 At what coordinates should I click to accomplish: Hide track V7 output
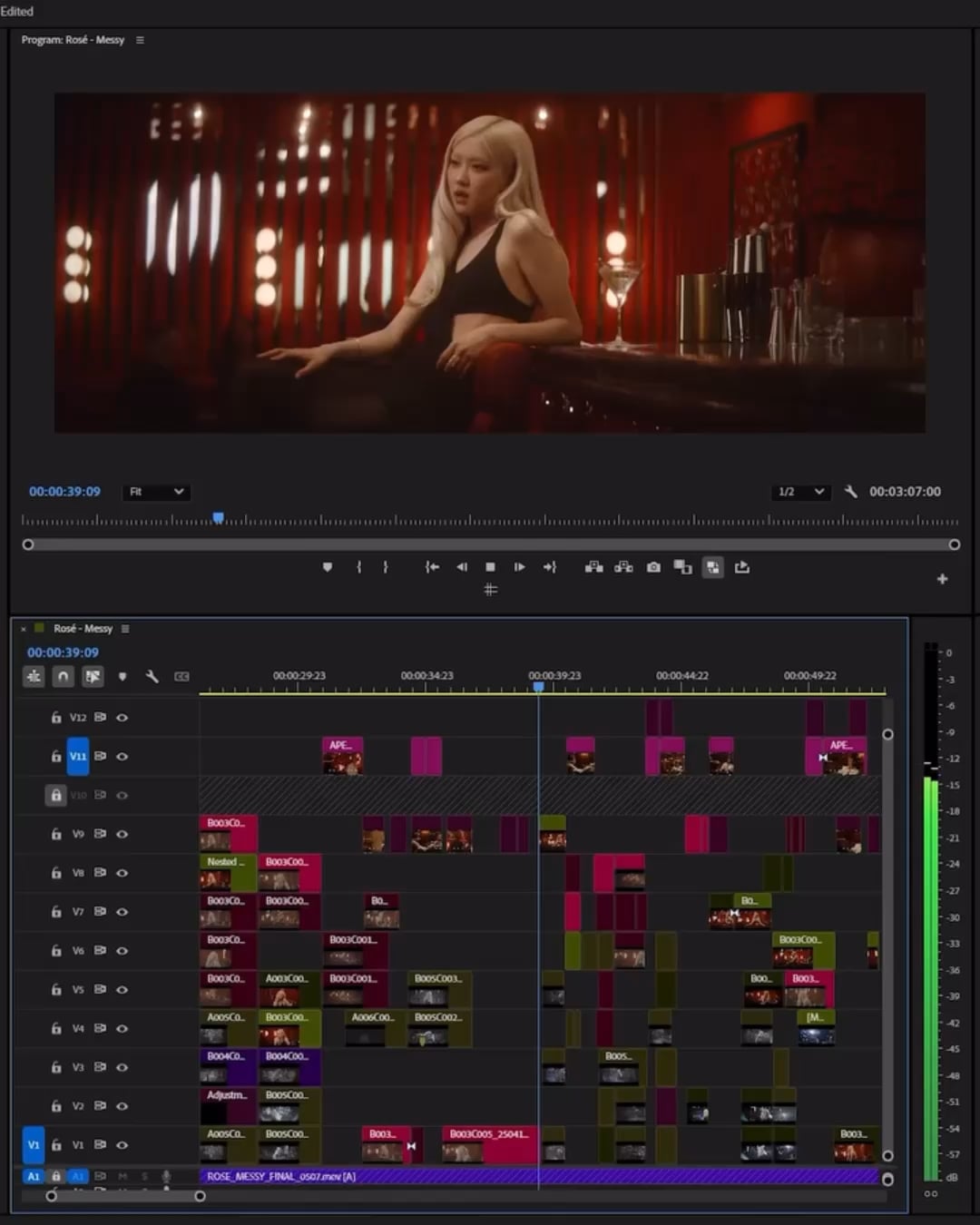click(122, 912)
